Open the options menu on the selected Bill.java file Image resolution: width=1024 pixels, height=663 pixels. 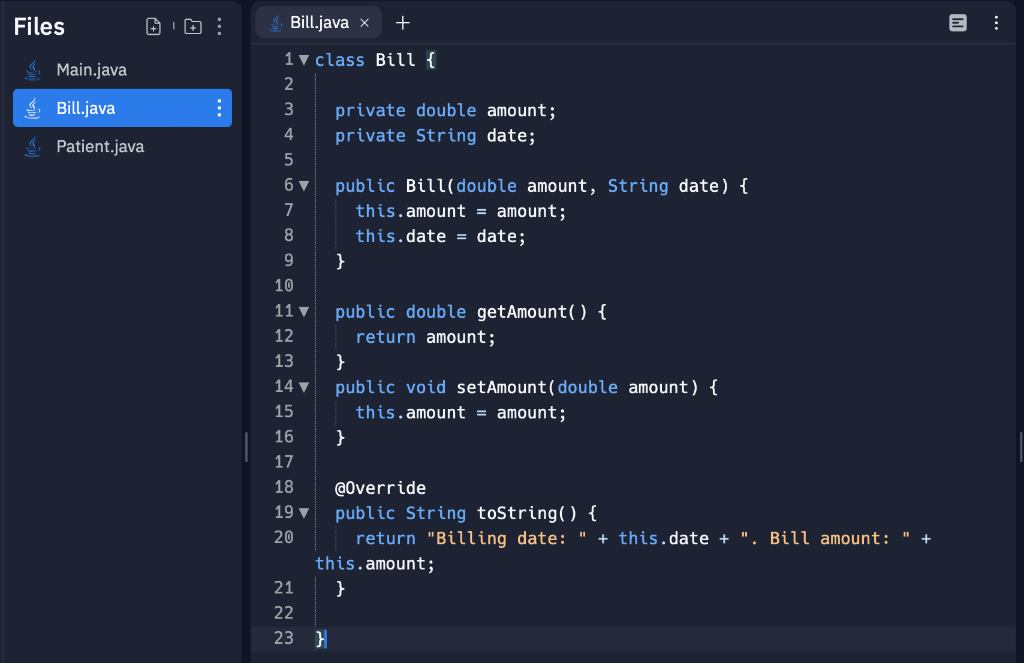219,108
